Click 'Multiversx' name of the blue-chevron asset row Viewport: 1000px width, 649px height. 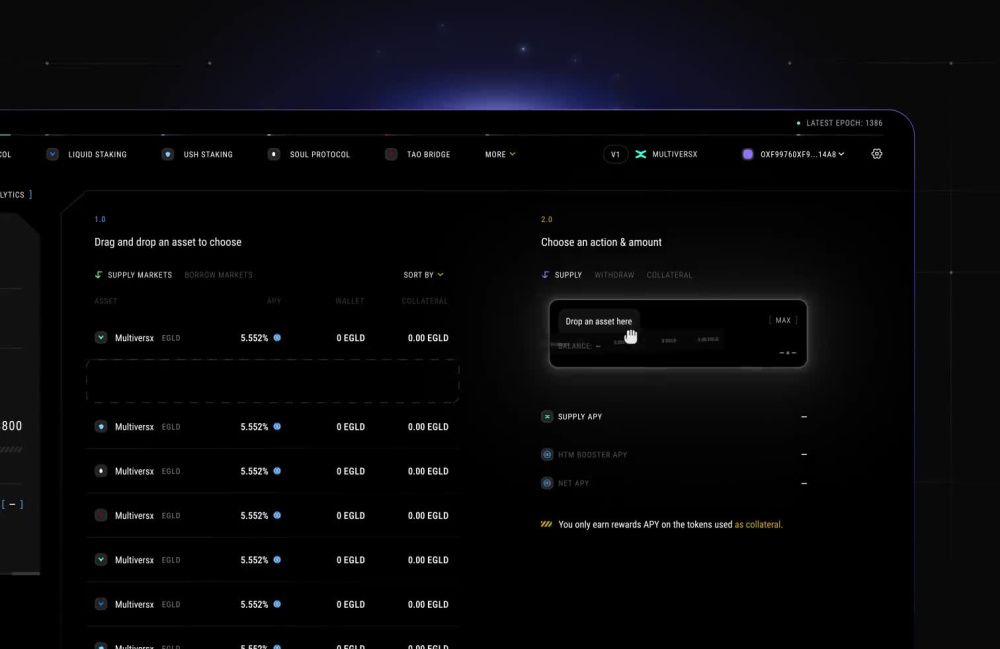coord(134,604)
